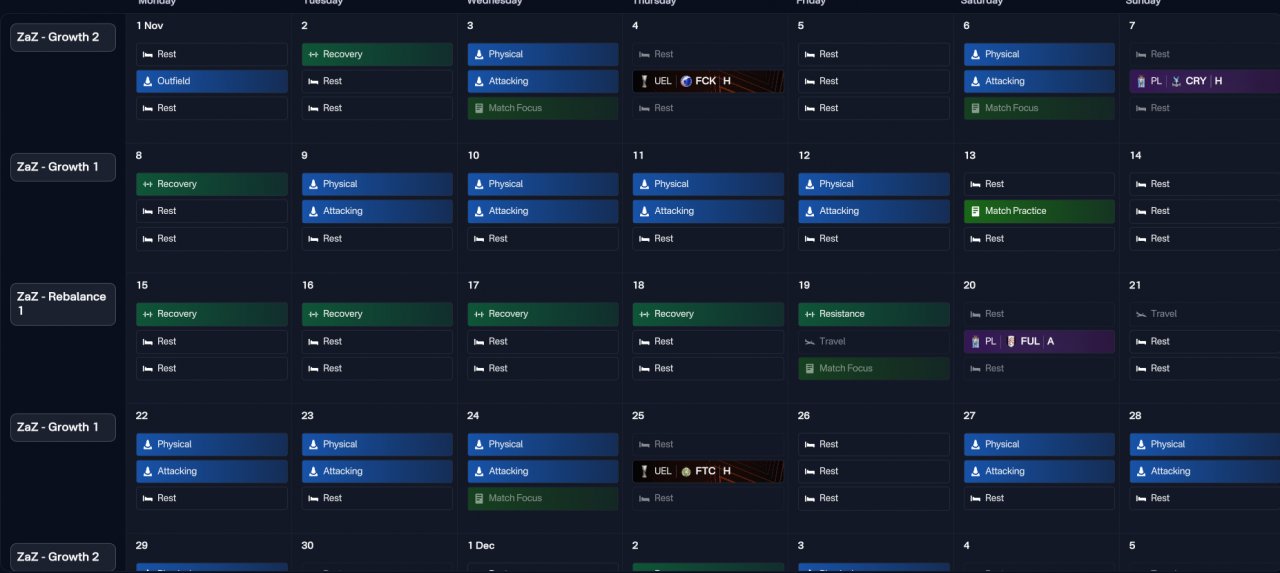Click the Recovery icon on 16 Nov

pos(313,314)
